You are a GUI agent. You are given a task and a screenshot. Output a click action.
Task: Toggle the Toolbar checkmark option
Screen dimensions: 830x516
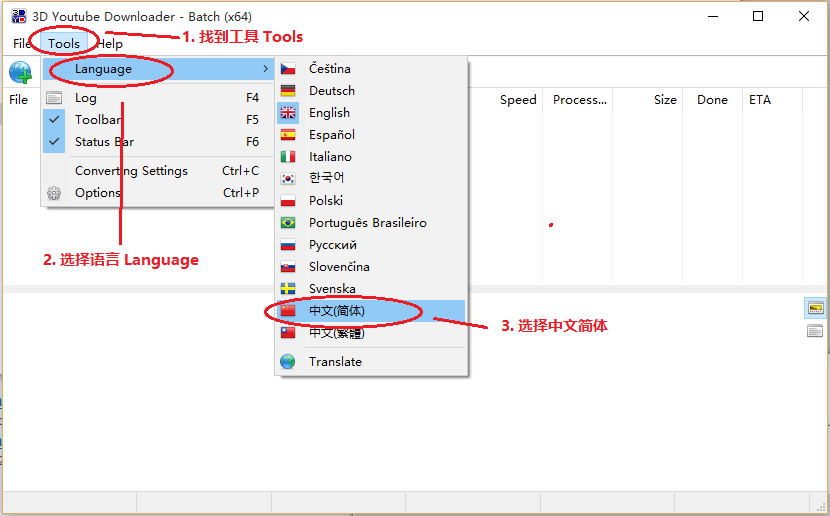point(54,120)
